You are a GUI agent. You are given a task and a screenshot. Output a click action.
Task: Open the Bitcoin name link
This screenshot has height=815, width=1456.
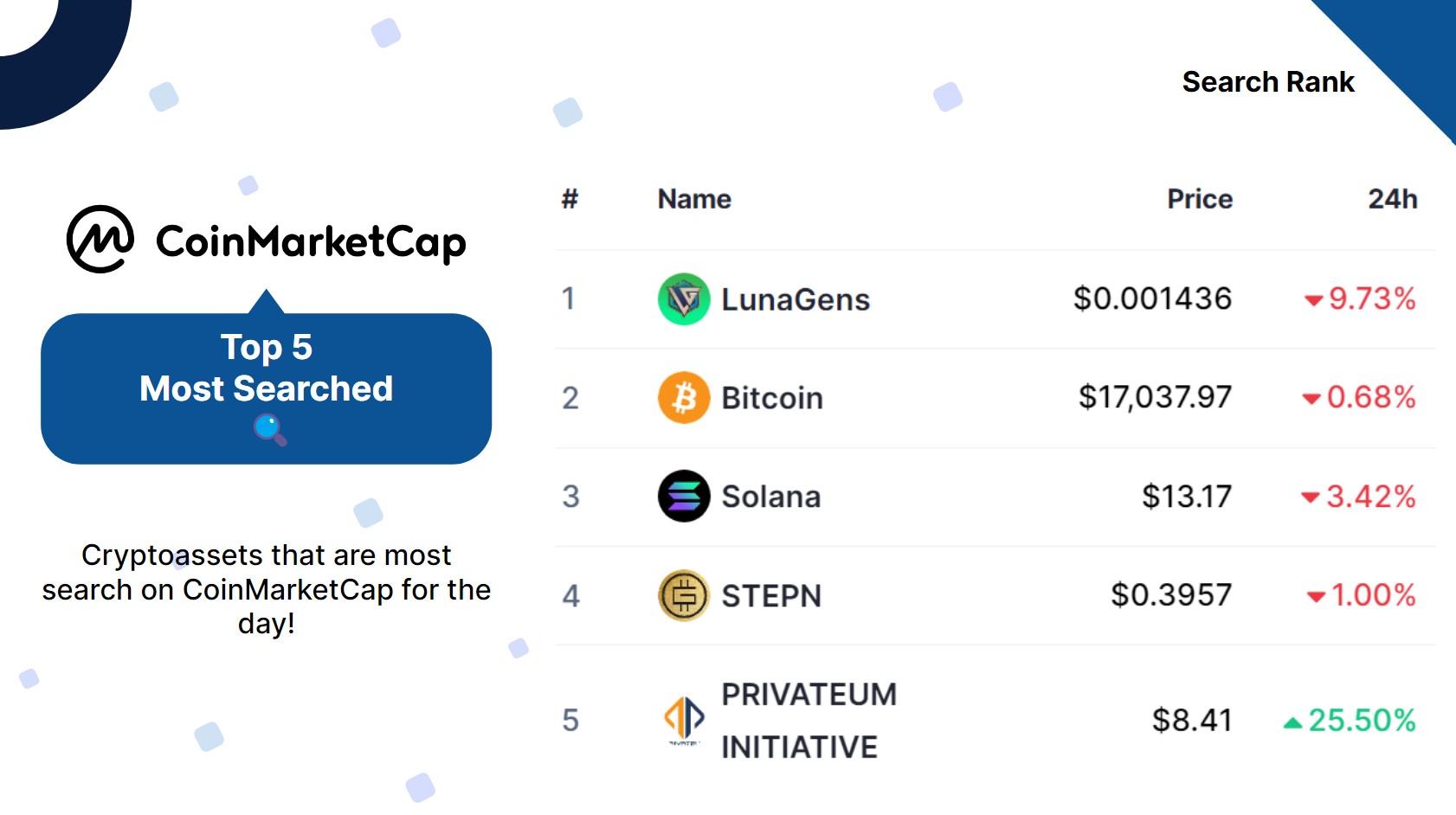(x=772, y=398)
